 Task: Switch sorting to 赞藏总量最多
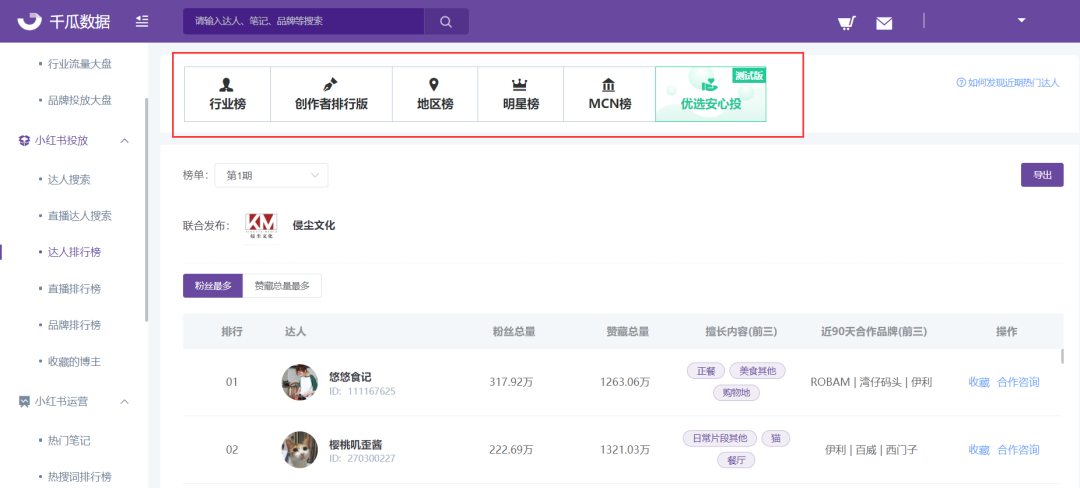[x=282, y=286]
